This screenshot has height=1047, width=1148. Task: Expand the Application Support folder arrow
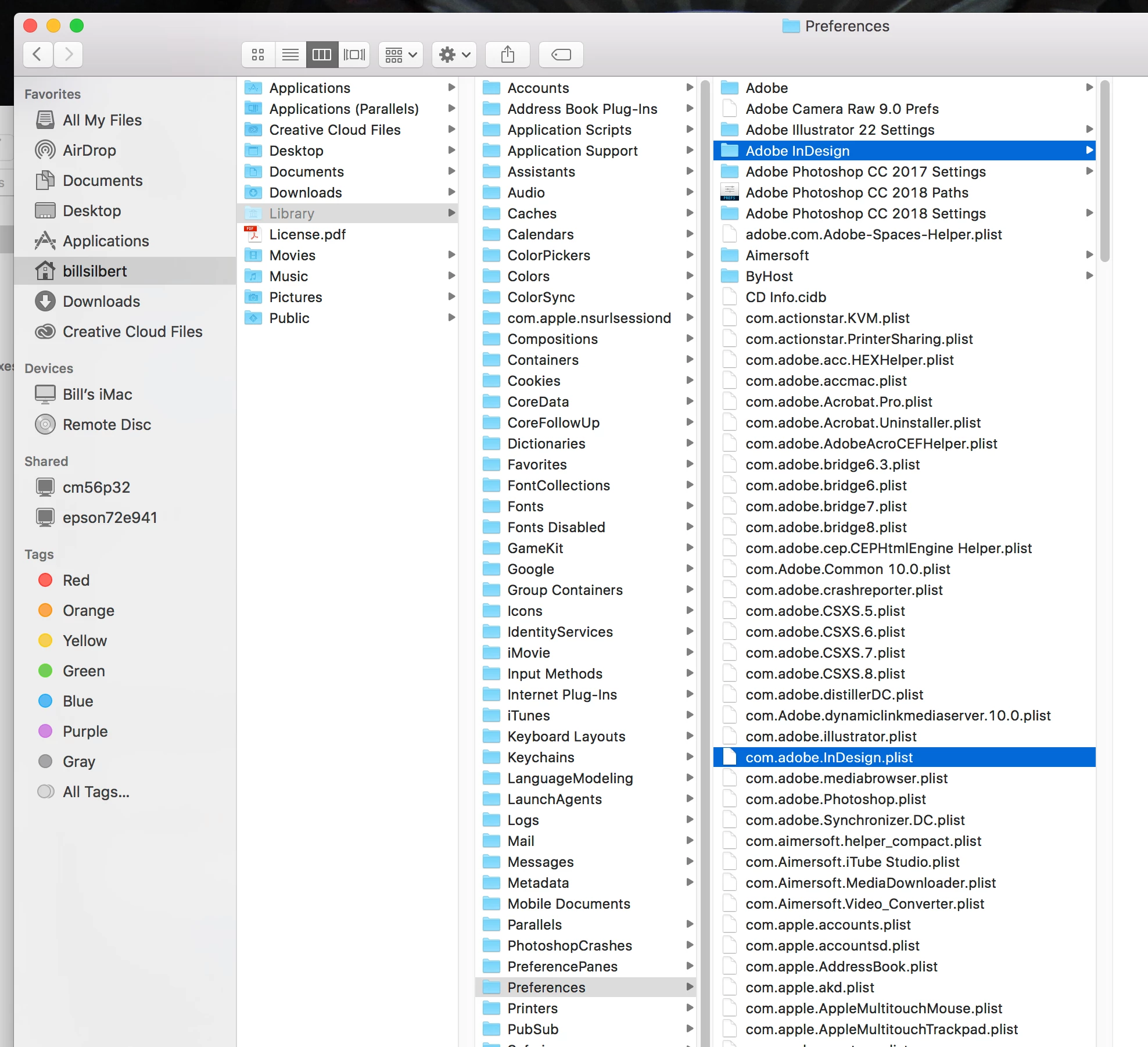coord(690,150)
